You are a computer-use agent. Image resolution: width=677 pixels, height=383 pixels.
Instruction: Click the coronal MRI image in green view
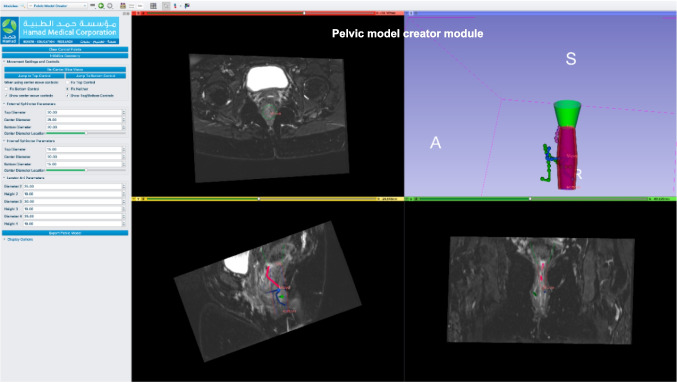(x=541, y=290)
